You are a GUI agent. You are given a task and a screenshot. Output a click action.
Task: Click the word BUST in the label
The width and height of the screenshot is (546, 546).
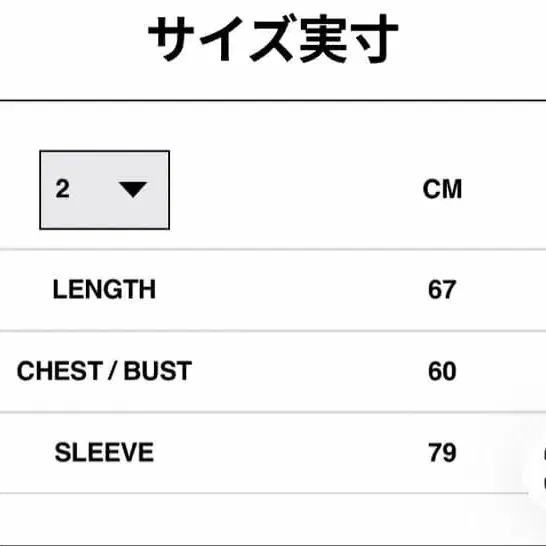pos(158,371)
